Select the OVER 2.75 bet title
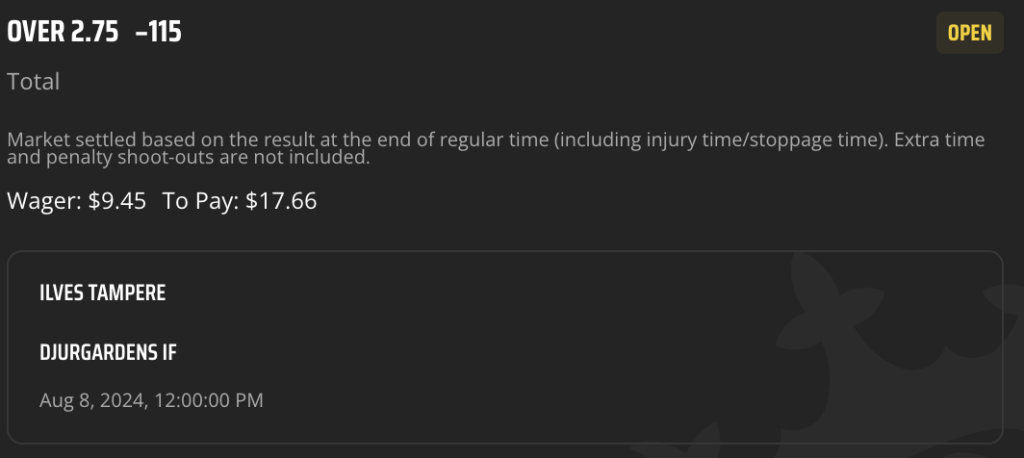1024x458 pixels. [63, 32]
